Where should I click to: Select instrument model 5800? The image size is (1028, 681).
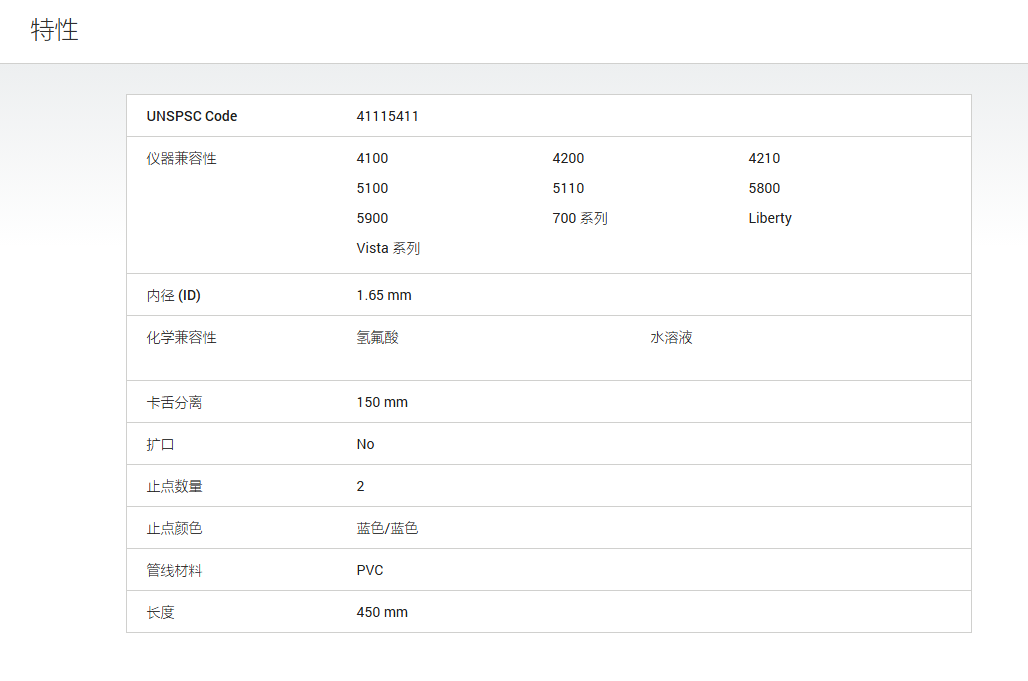pyautogui.click(x=764, y=188)
